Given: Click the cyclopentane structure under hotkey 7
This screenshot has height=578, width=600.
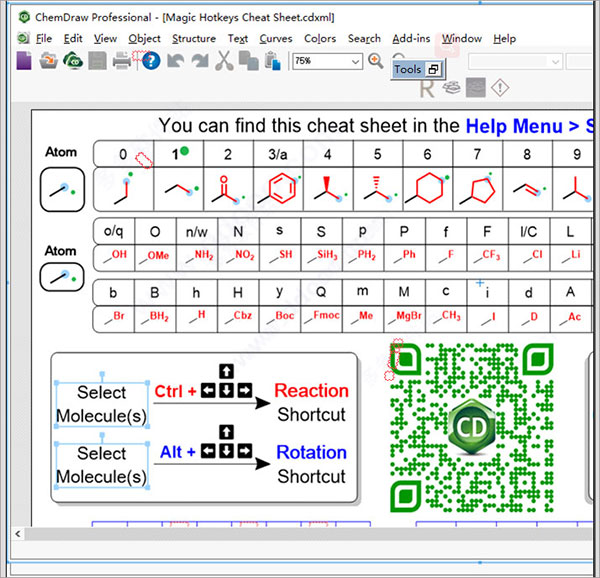Looking at the screenshot, I should [x=478, y=189].
